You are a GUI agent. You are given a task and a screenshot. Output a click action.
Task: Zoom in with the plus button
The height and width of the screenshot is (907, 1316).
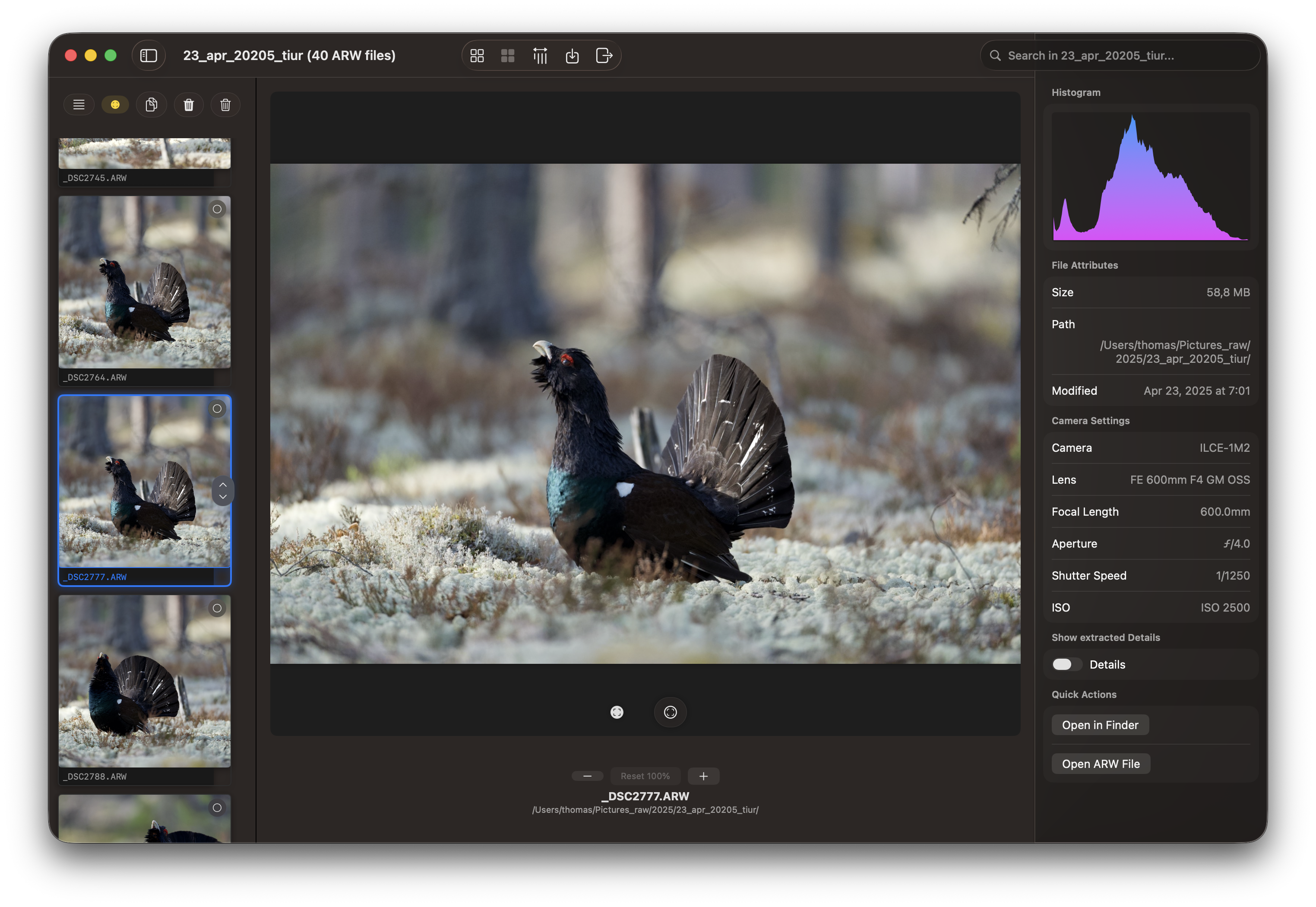703,776
